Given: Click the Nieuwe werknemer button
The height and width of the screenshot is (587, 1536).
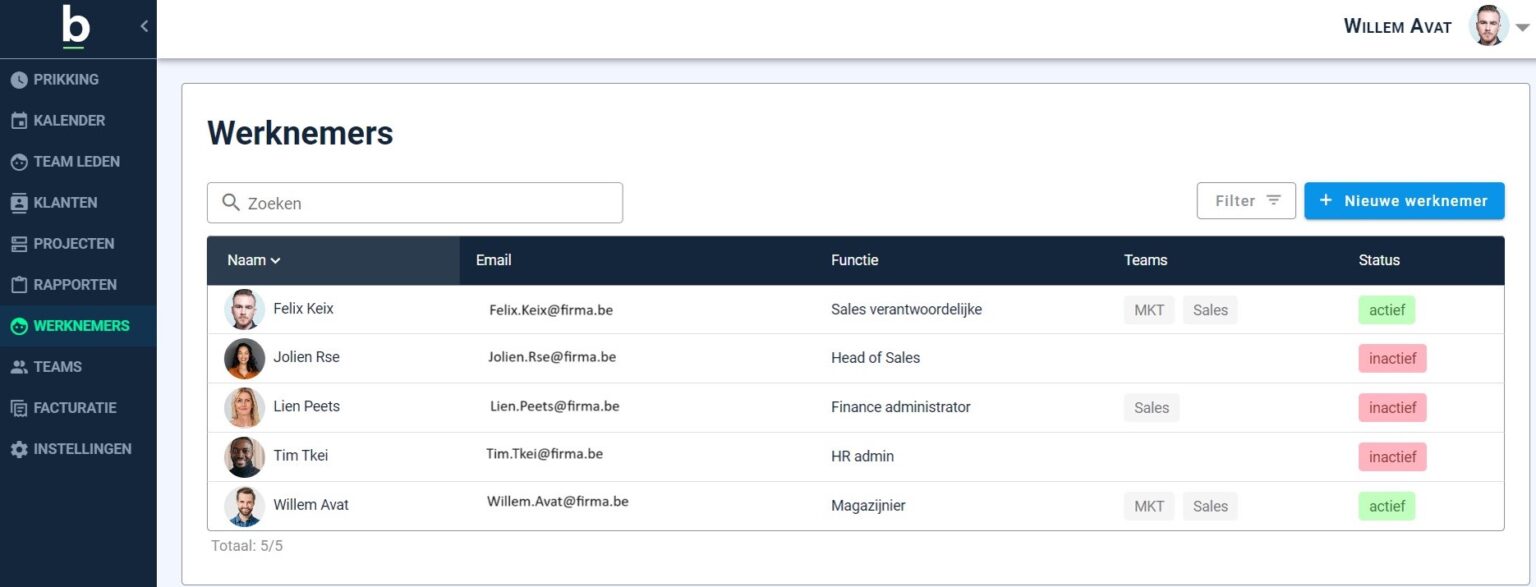Looking at the screenshot, I should [x=1404, y=201].
